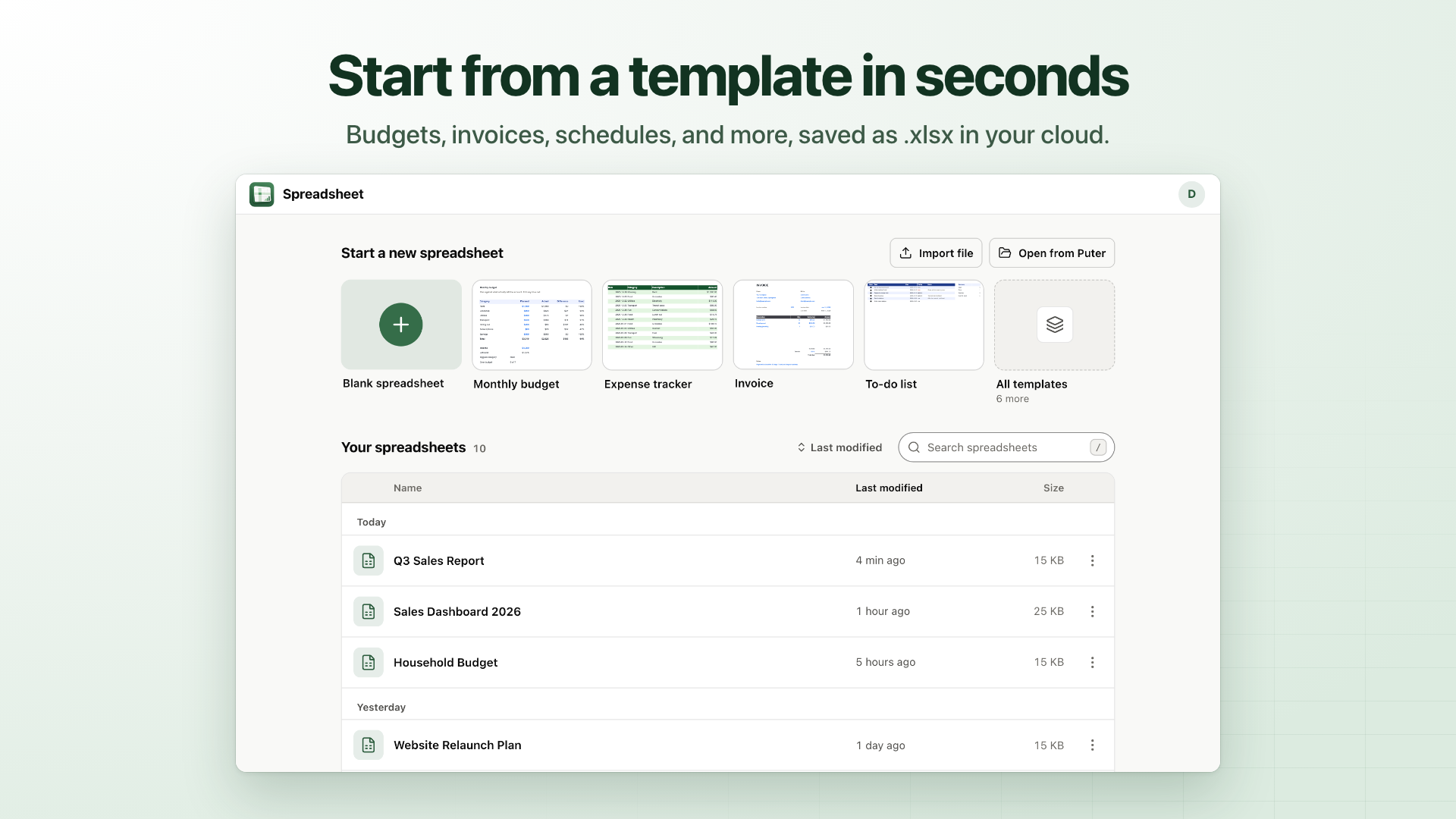Create a blank spreadsheet with the plus icon

click(401, 325)
